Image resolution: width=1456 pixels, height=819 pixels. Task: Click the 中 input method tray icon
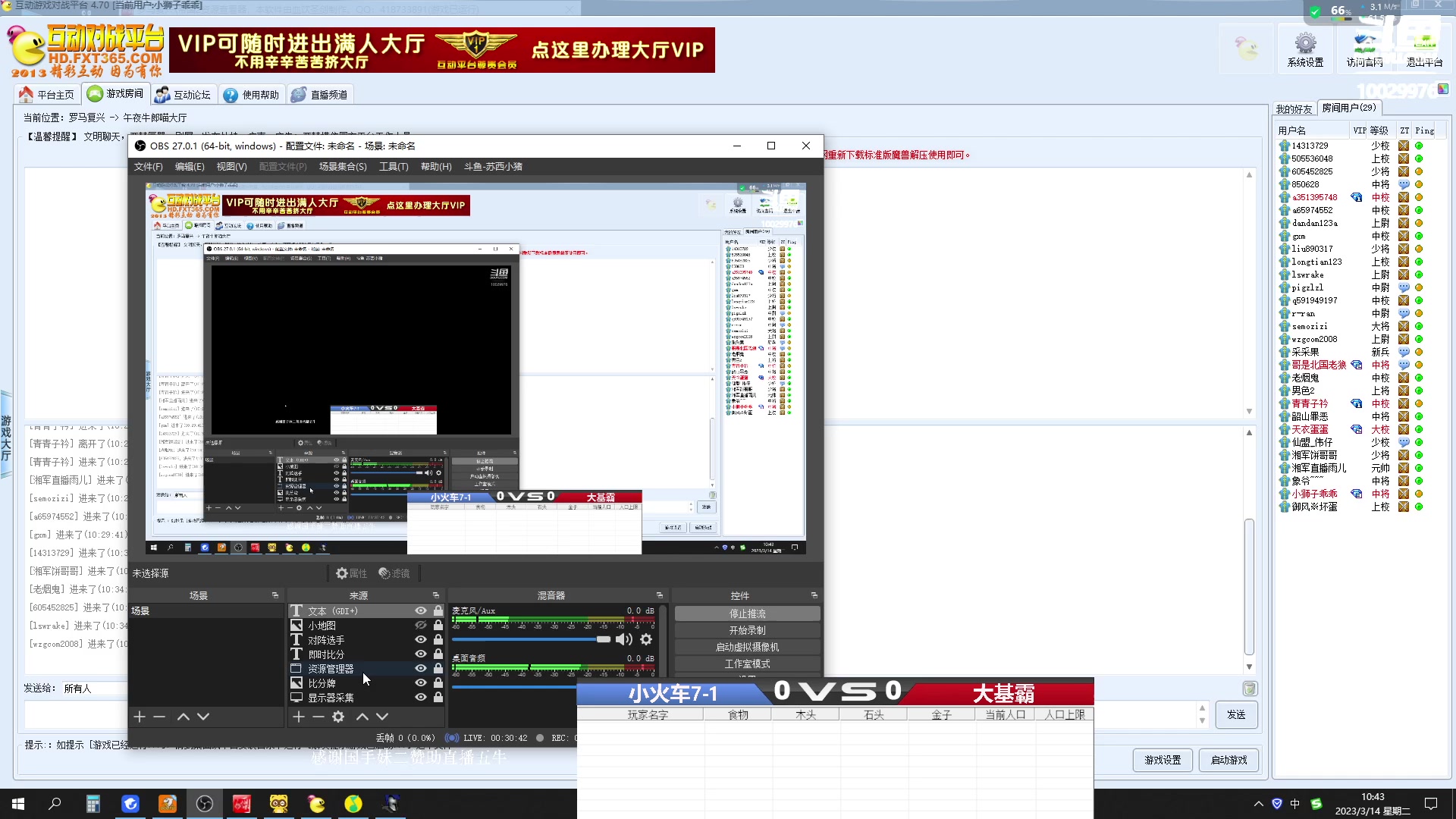1294,804
